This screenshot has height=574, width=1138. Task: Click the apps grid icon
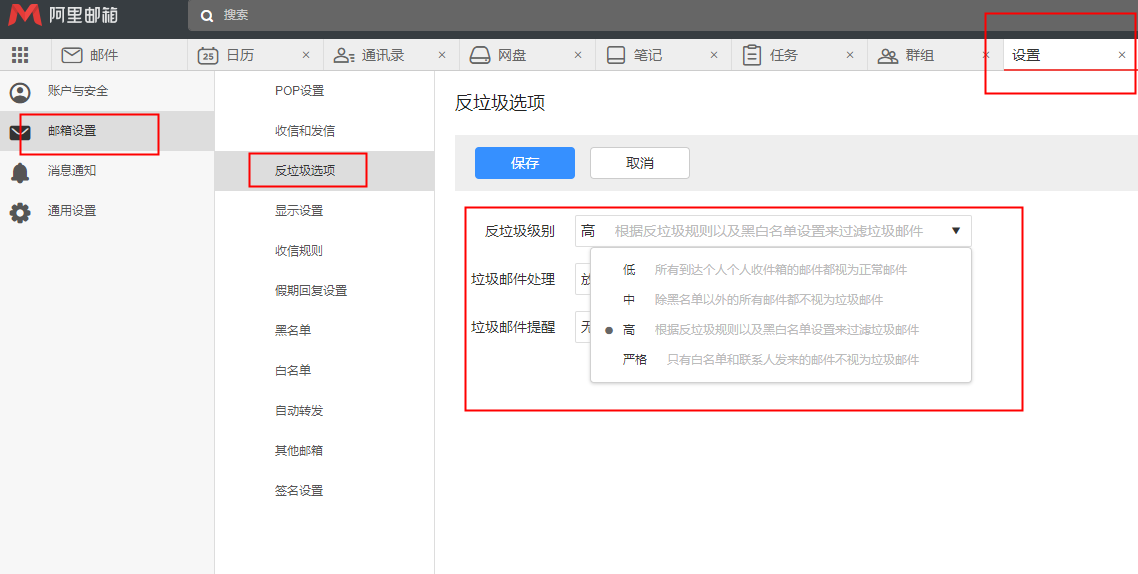click(x=20, y=55)
